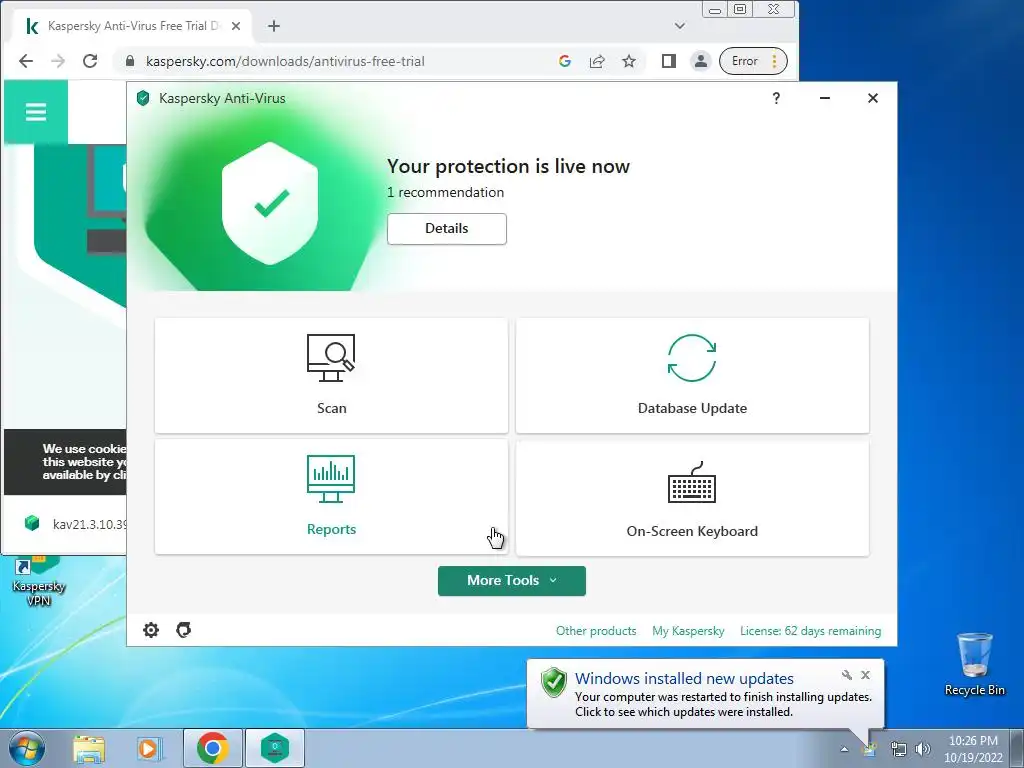The image size is (1024, 768).
Task: Open recommendation Details button
Action: click(447, 229)
